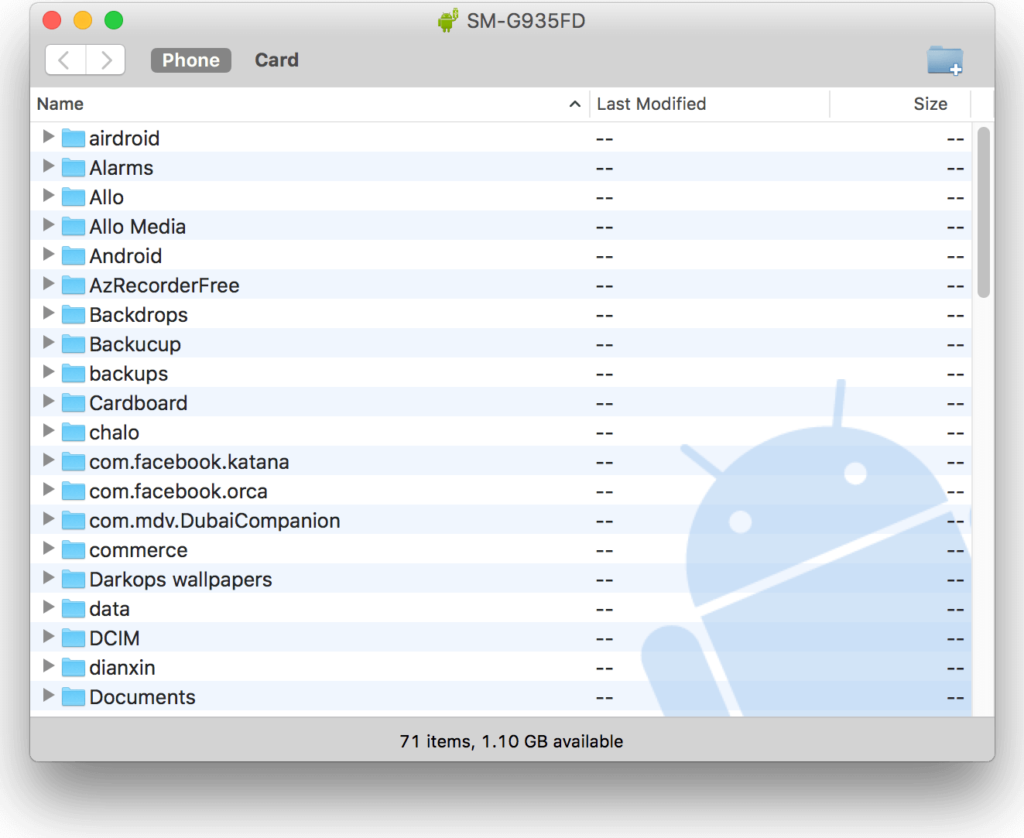The image size is (1024, 838).
Task: Sort by the Name column header
Action: point(310,104)
